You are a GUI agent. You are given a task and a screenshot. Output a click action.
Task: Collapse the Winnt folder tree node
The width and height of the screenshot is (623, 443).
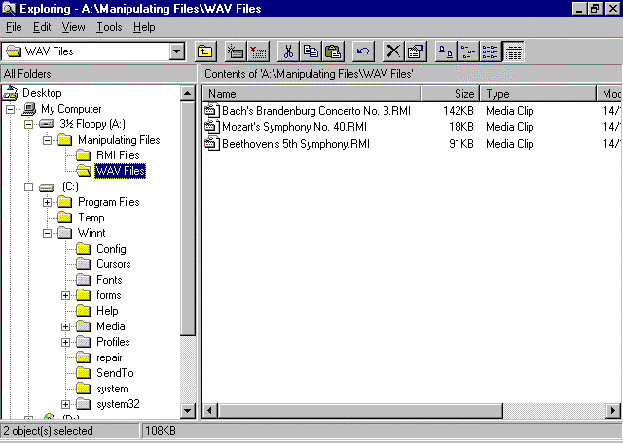[x=48, y=233]
